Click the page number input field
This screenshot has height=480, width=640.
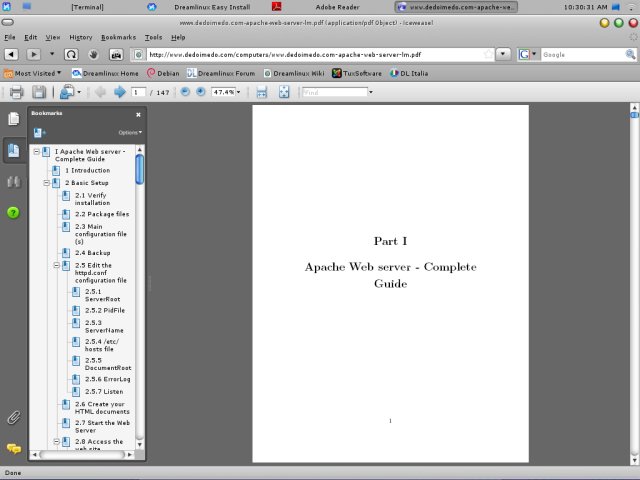(x=138, y=92)
